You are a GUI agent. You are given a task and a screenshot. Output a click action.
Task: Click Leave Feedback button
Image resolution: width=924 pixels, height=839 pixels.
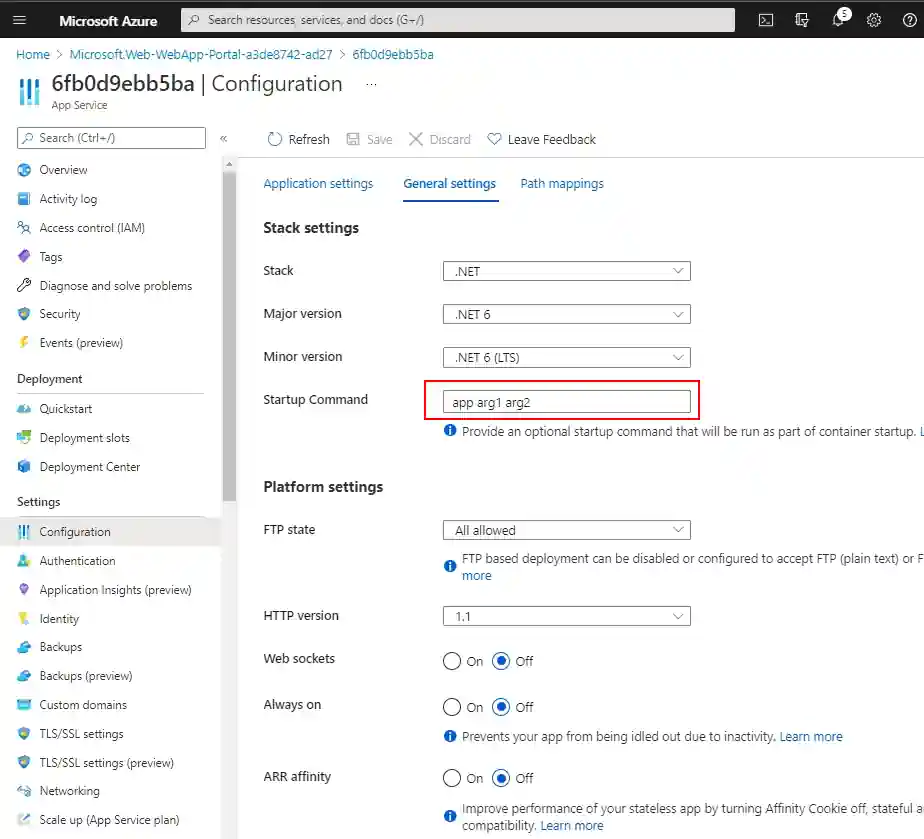point(541,139)
